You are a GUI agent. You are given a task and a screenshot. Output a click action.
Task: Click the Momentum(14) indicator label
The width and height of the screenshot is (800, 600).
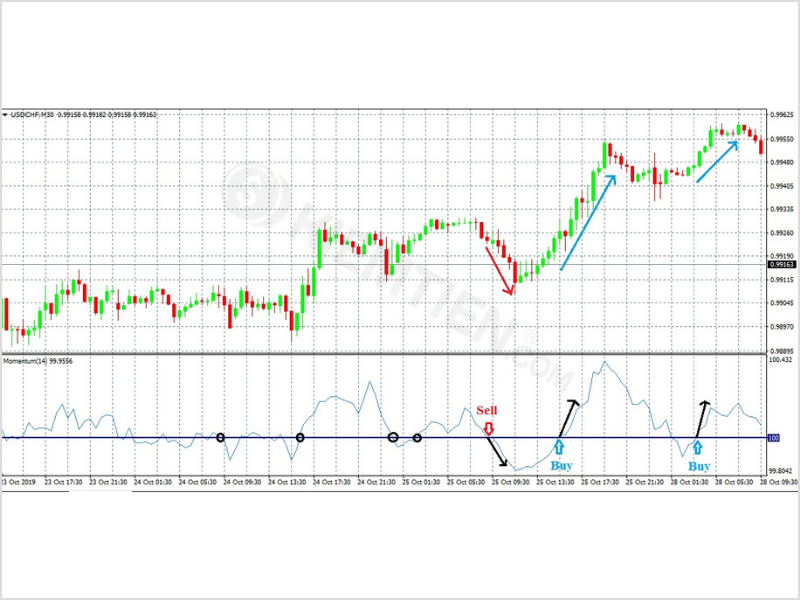point(27,359)
